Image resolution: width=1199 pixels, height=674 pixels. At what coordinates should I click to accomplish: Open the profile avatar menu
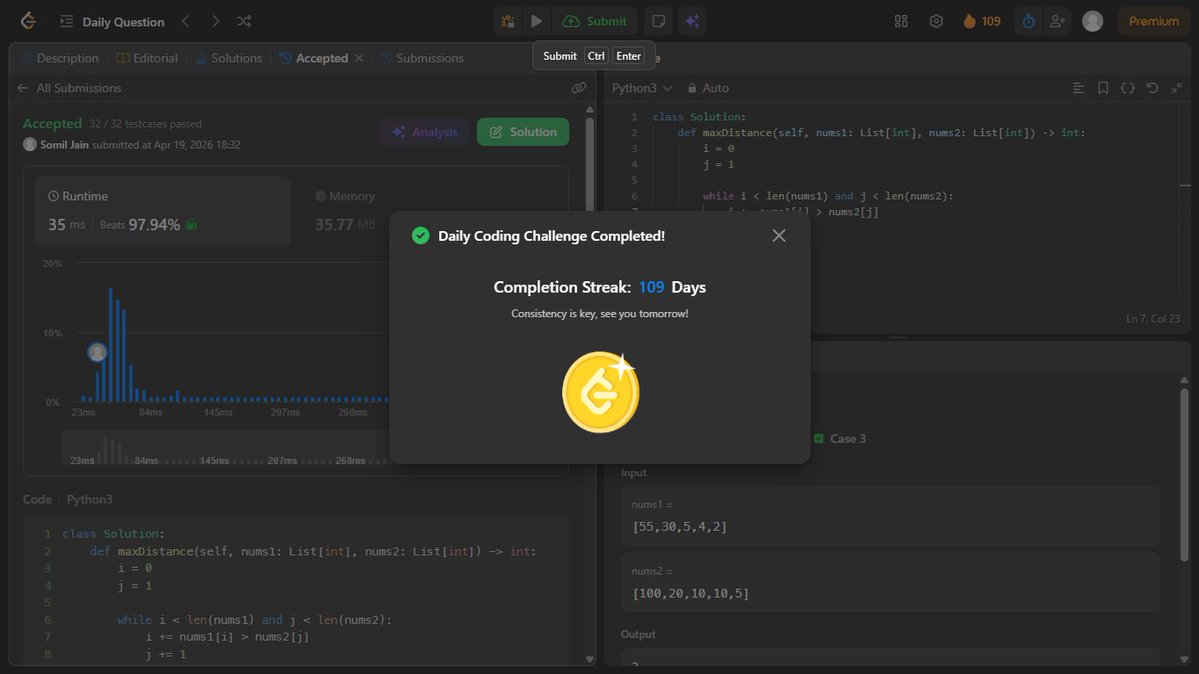pos(1093,21)
